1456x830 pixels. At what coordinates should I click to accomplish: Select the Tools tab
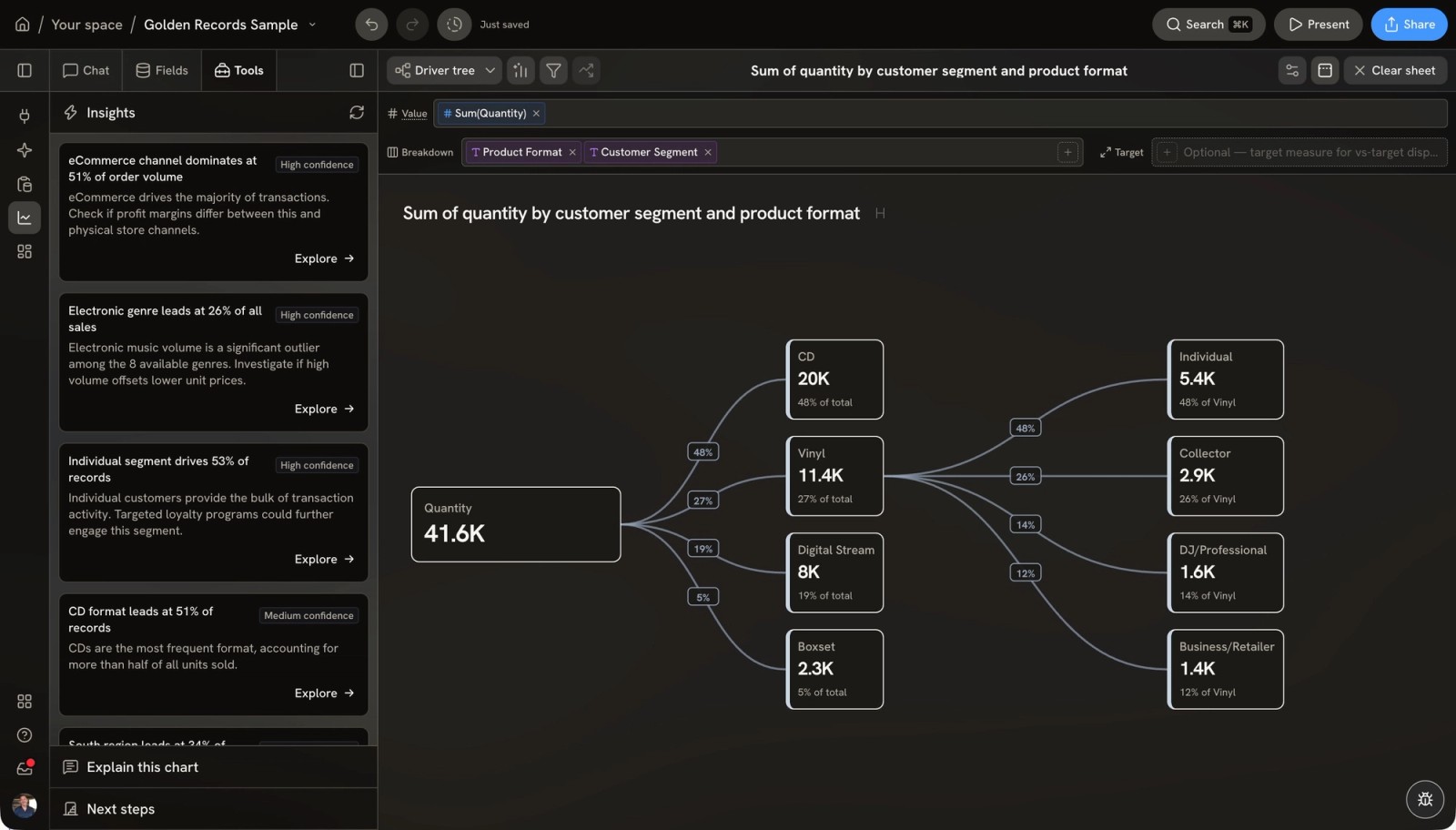click(x=238, y=70)
